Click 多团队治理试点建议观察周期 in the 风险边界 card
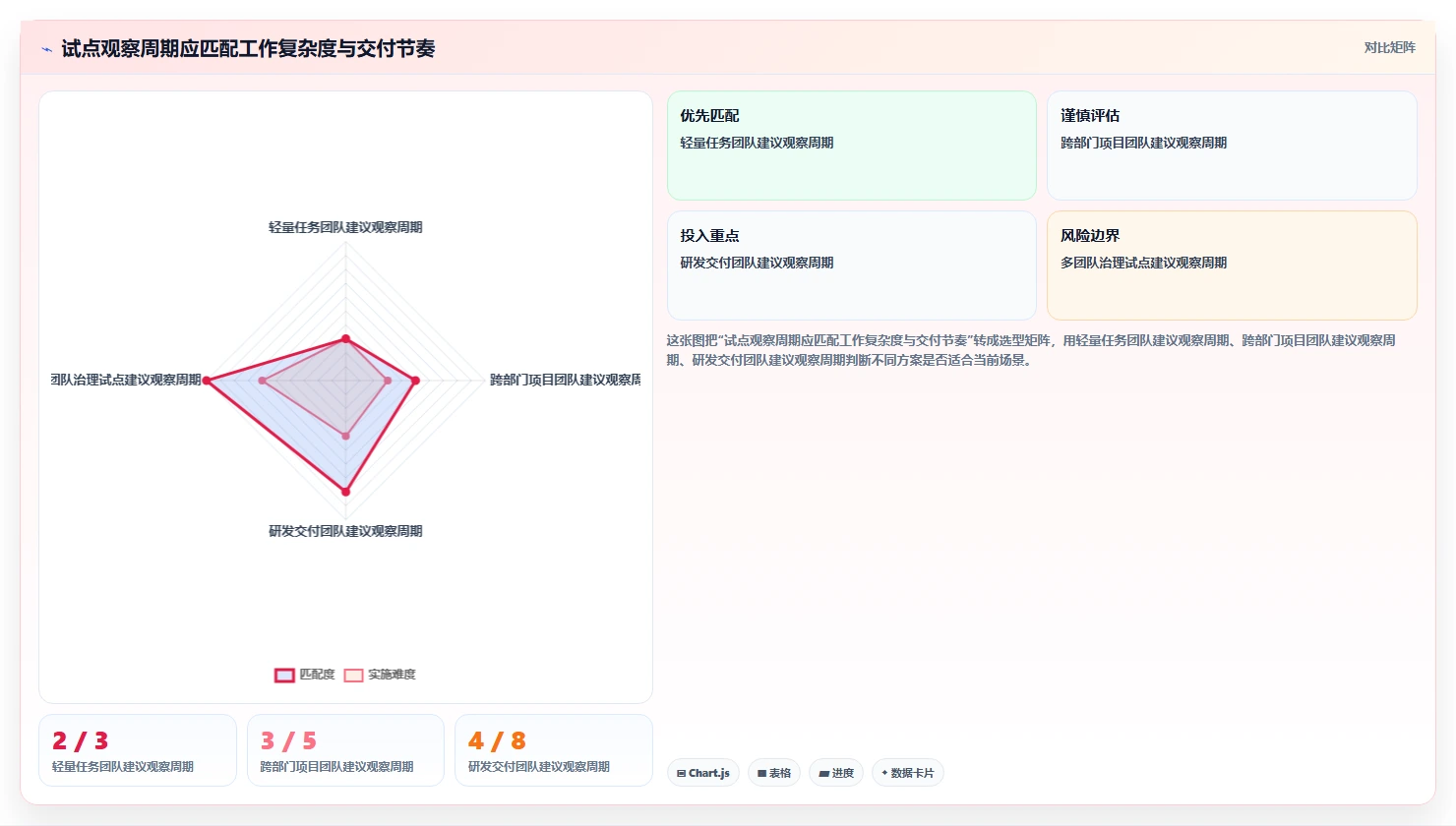The image size is (1456, 826). point(1143,263)
